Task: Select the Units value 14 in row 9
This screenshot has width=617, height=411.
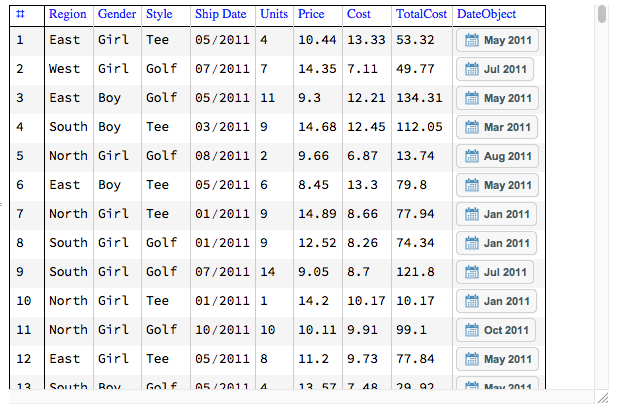Action: coord(268,272)
